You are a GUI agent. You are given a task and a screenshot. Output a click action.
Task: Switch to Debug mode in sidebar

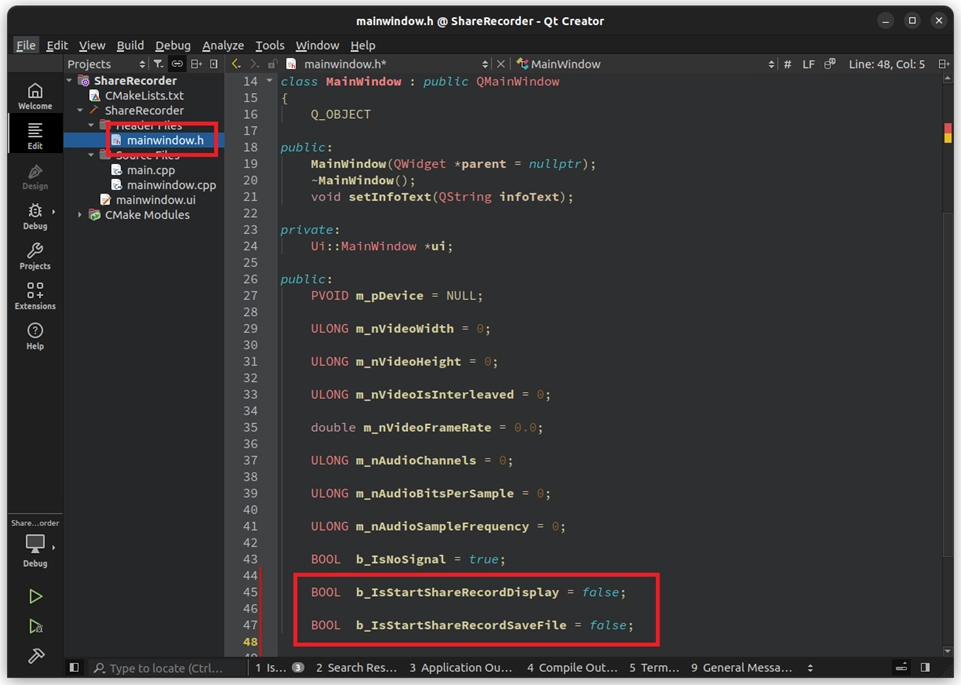(x=35, y=216)
